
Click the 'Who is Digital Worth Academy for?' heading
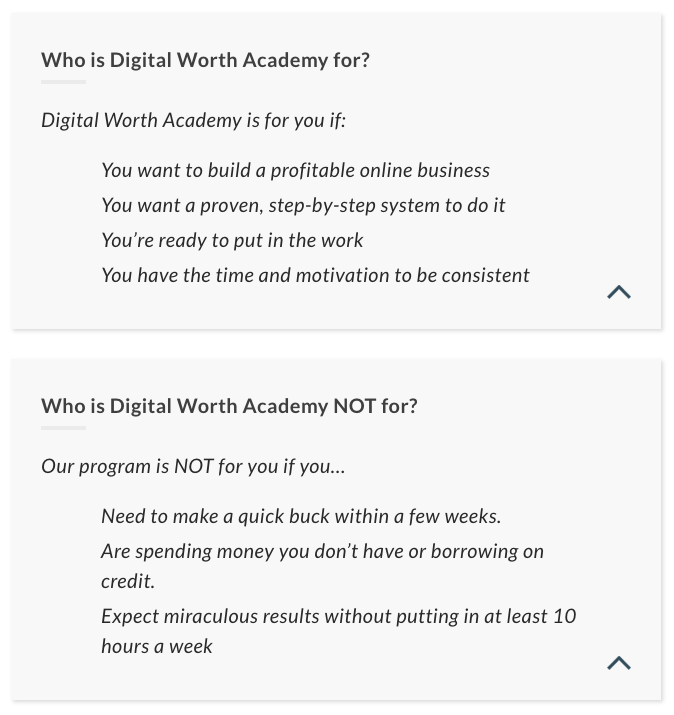click(x=205, y=60)
